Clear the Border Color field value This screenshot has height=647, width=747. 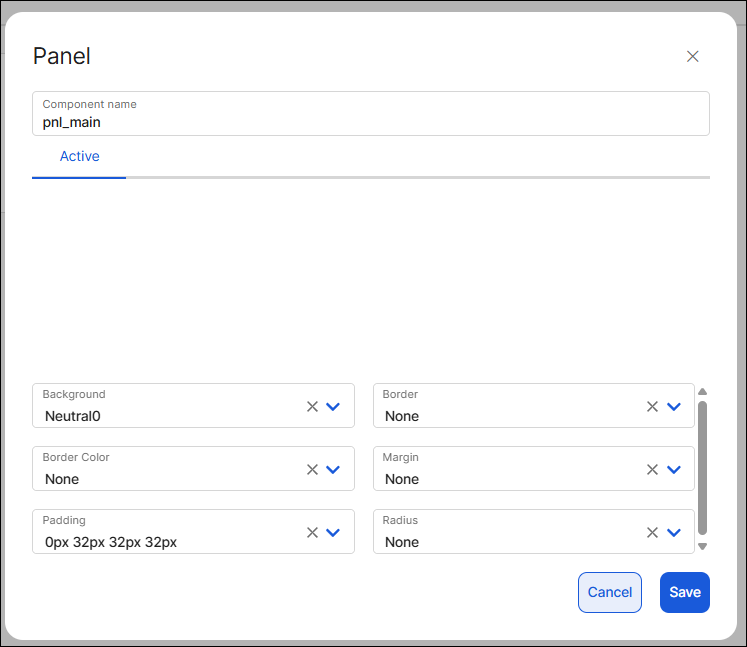click(312, 469)
